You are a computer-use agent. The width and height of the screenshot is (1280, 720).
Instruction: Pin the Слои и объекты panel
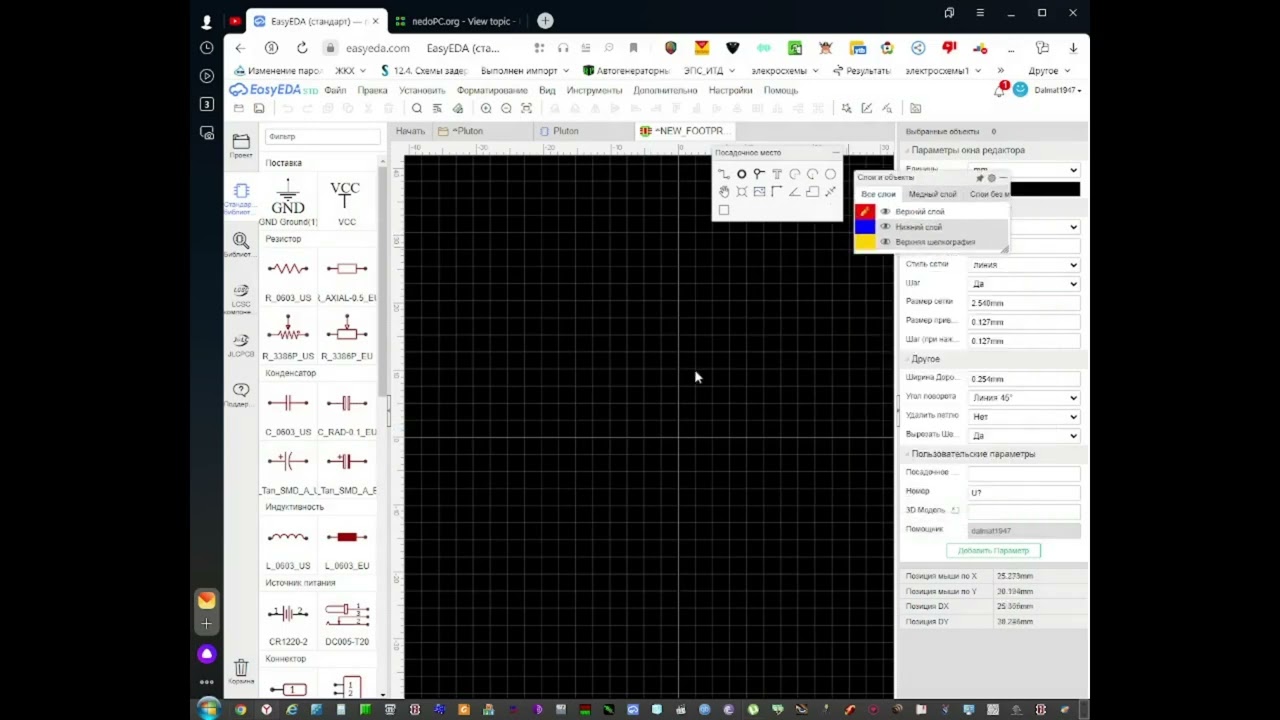pos(979,178)
